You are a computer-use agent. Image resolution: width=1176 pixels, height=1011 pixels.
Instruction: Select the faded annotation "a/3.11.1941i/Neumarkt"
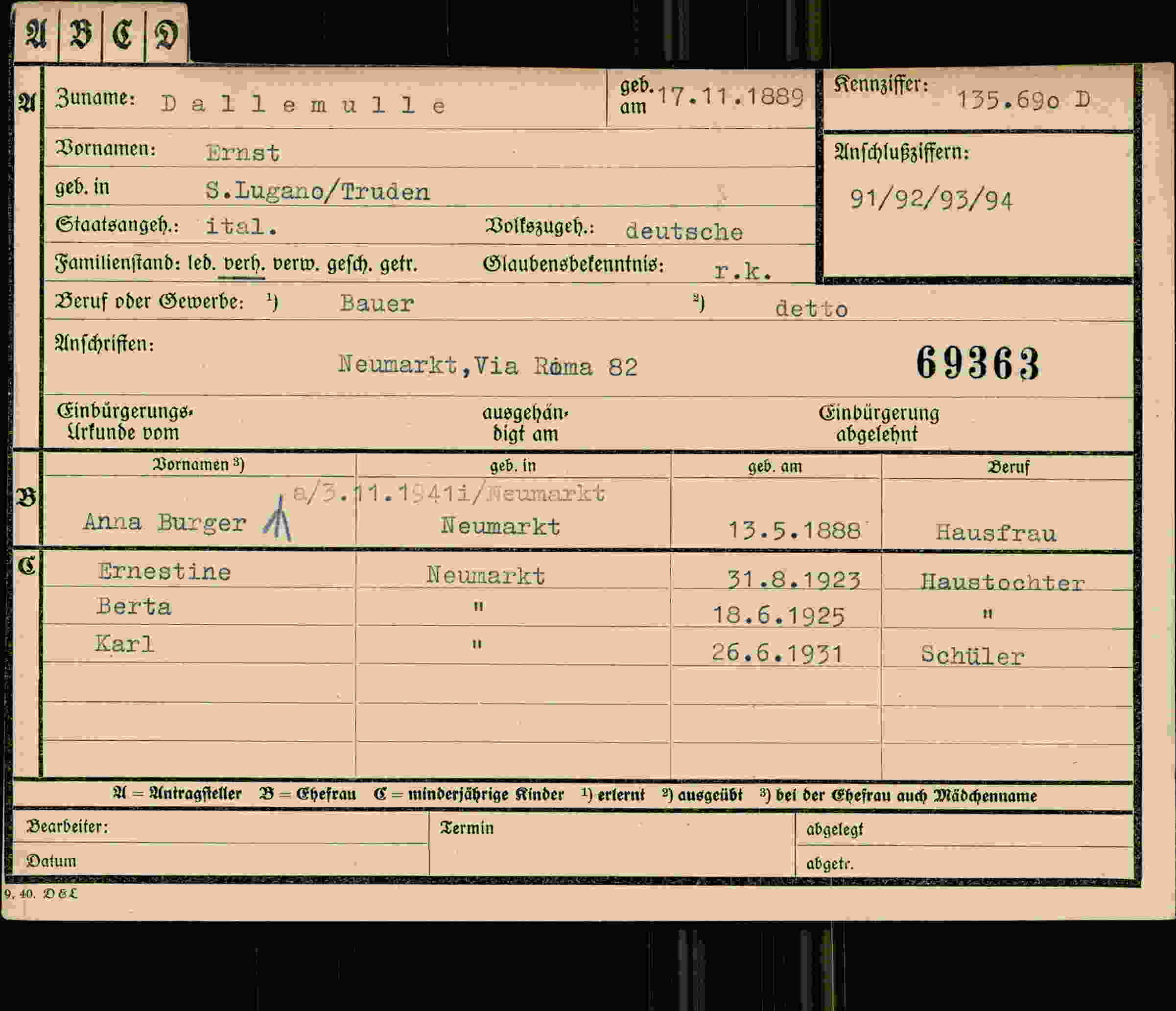pos(449,493)
